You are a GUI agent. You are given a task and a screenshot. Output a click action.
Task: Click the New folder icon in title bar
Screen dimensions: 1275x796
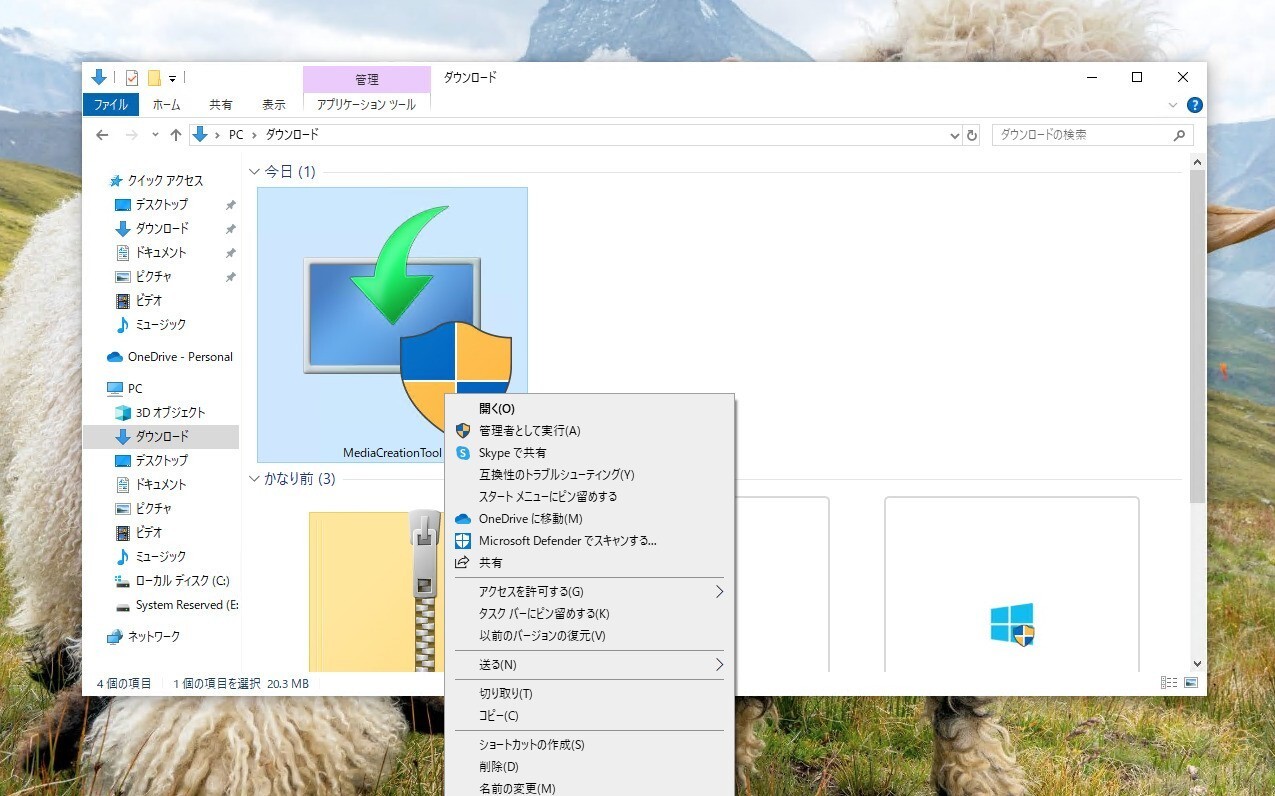pyautogui.click(x=154, y=78)
